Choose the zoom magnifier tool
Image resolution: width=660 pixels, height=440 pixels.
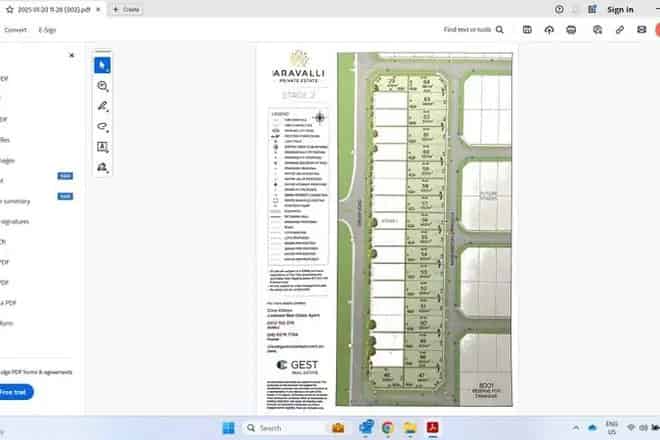click(102, 86)
